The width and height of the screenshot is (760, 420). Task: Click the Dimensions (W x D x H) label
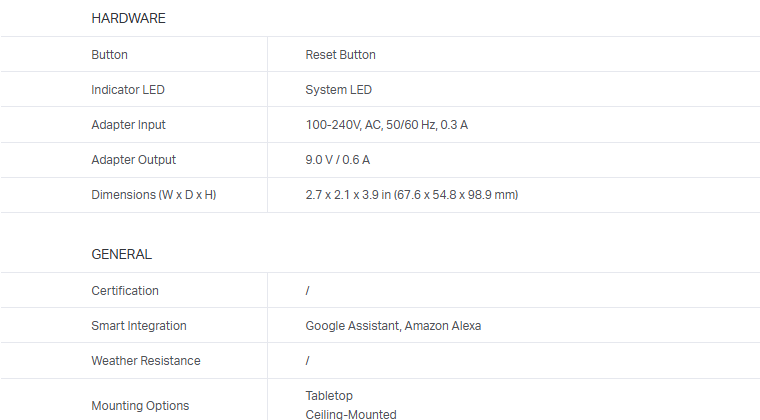pyautogui.click(x=153, y=195)
